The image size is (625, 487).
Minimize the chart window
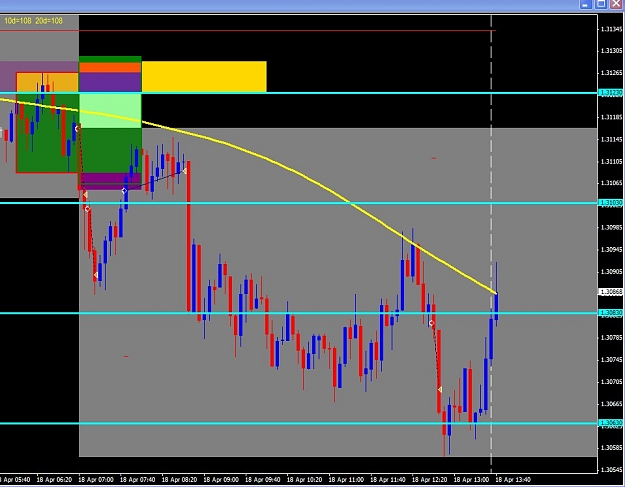tap(586, 4)
